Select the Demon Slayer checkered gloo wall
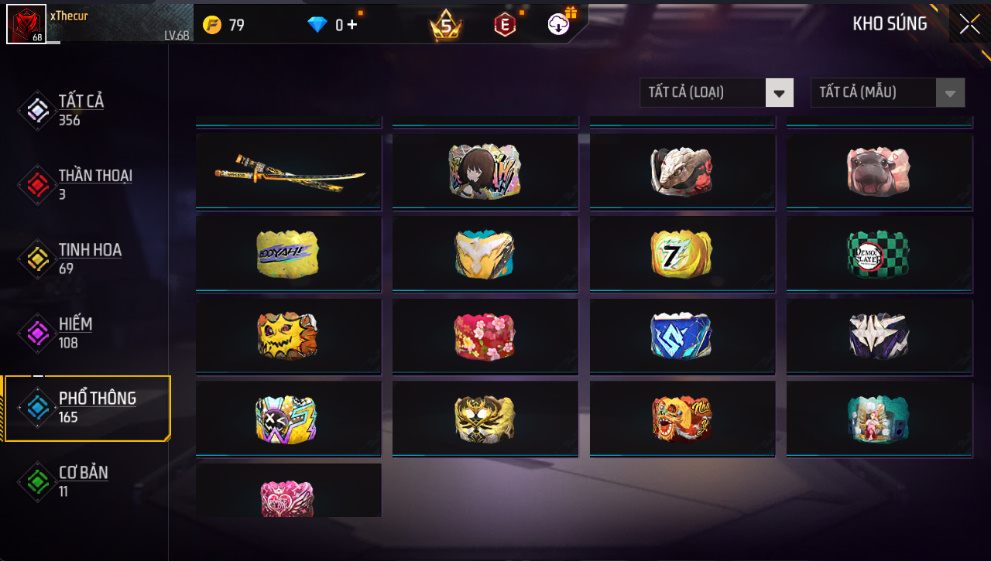The width and height of the screenshot is (991, 561). (879, 253)
